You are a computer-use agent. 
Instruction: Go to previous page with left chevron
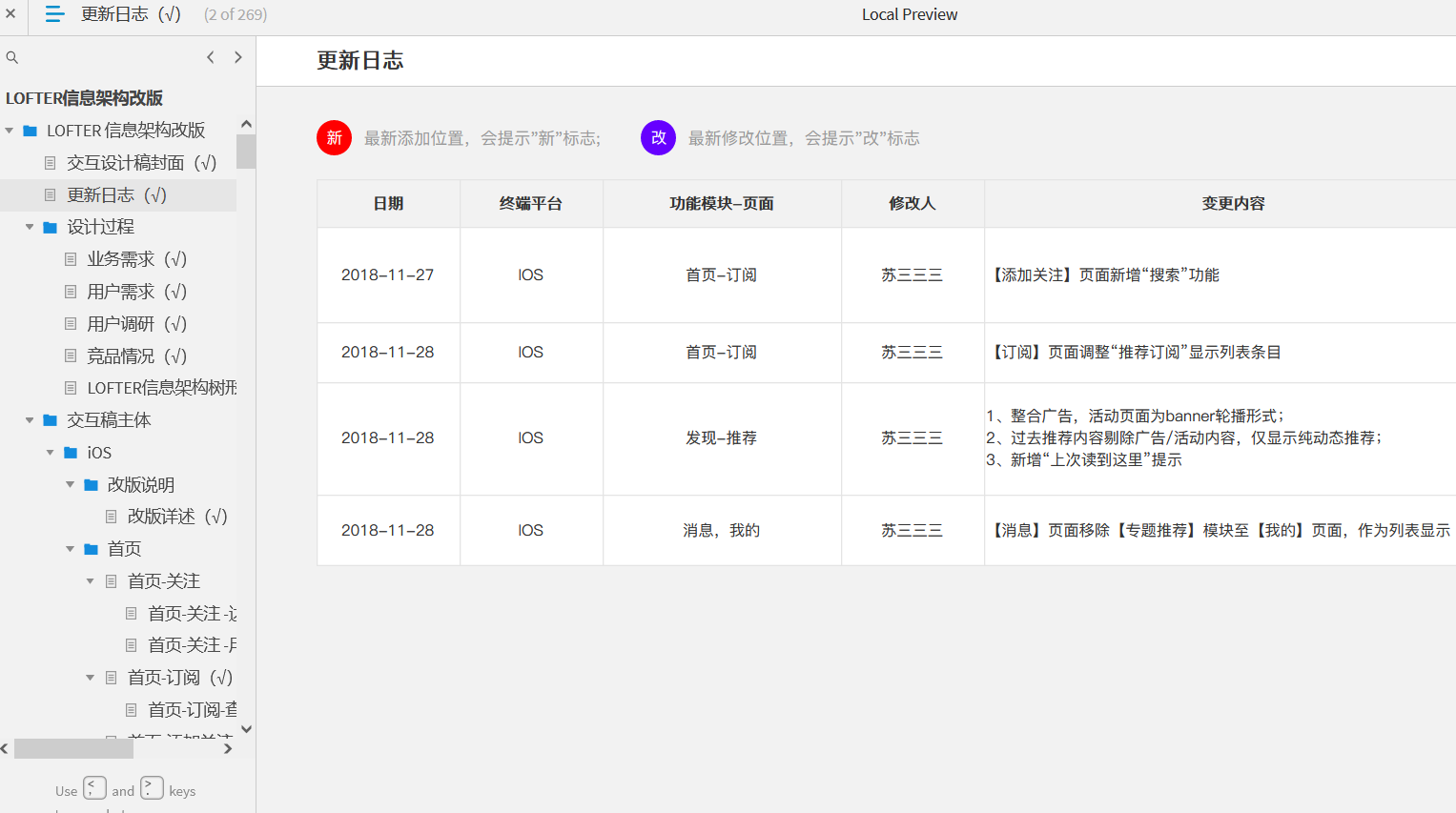(211, 57)
